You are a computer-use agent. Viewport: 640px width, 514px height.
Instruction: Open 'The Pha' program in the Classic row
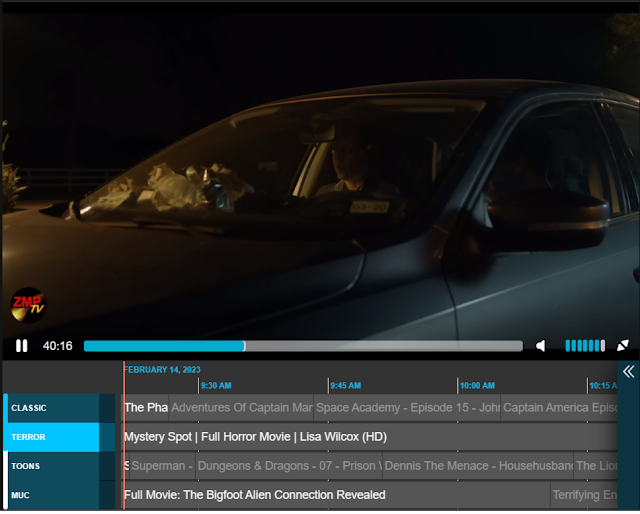146,408
